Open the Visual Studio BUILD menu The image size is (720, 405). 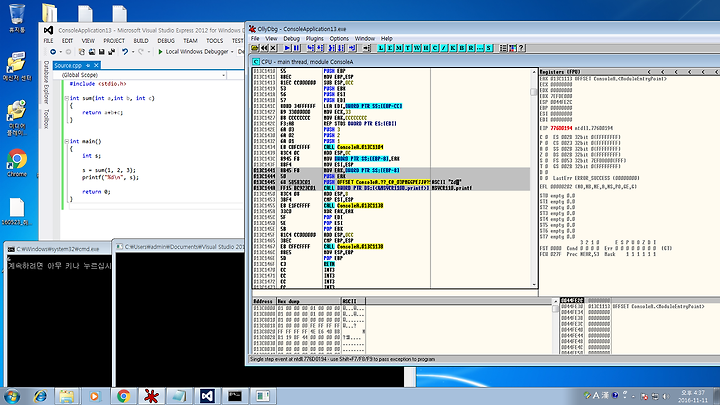click(141, 41)
